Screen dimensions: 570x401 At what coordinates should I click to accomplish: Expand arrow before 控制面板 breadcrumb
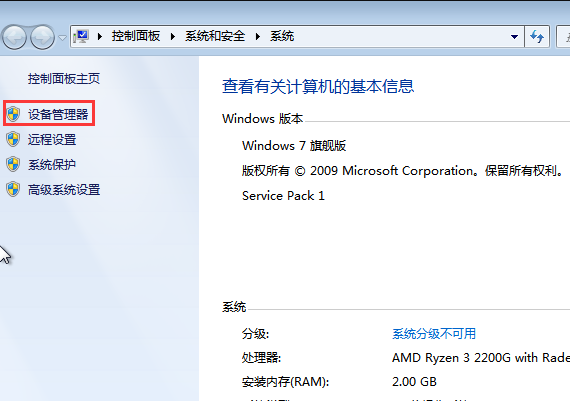tap(100, 36)
